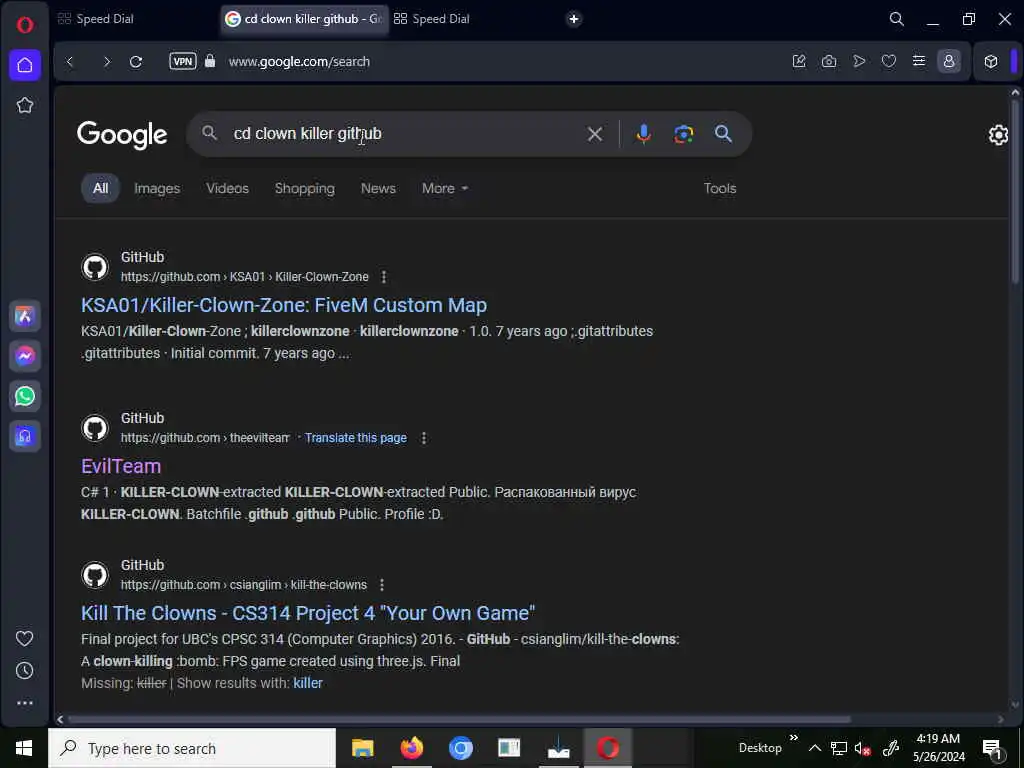The width and height of the screenshot is (1024, 768).
Task: Click the horizontal page scrollbar
Action: tap(459, 719)
